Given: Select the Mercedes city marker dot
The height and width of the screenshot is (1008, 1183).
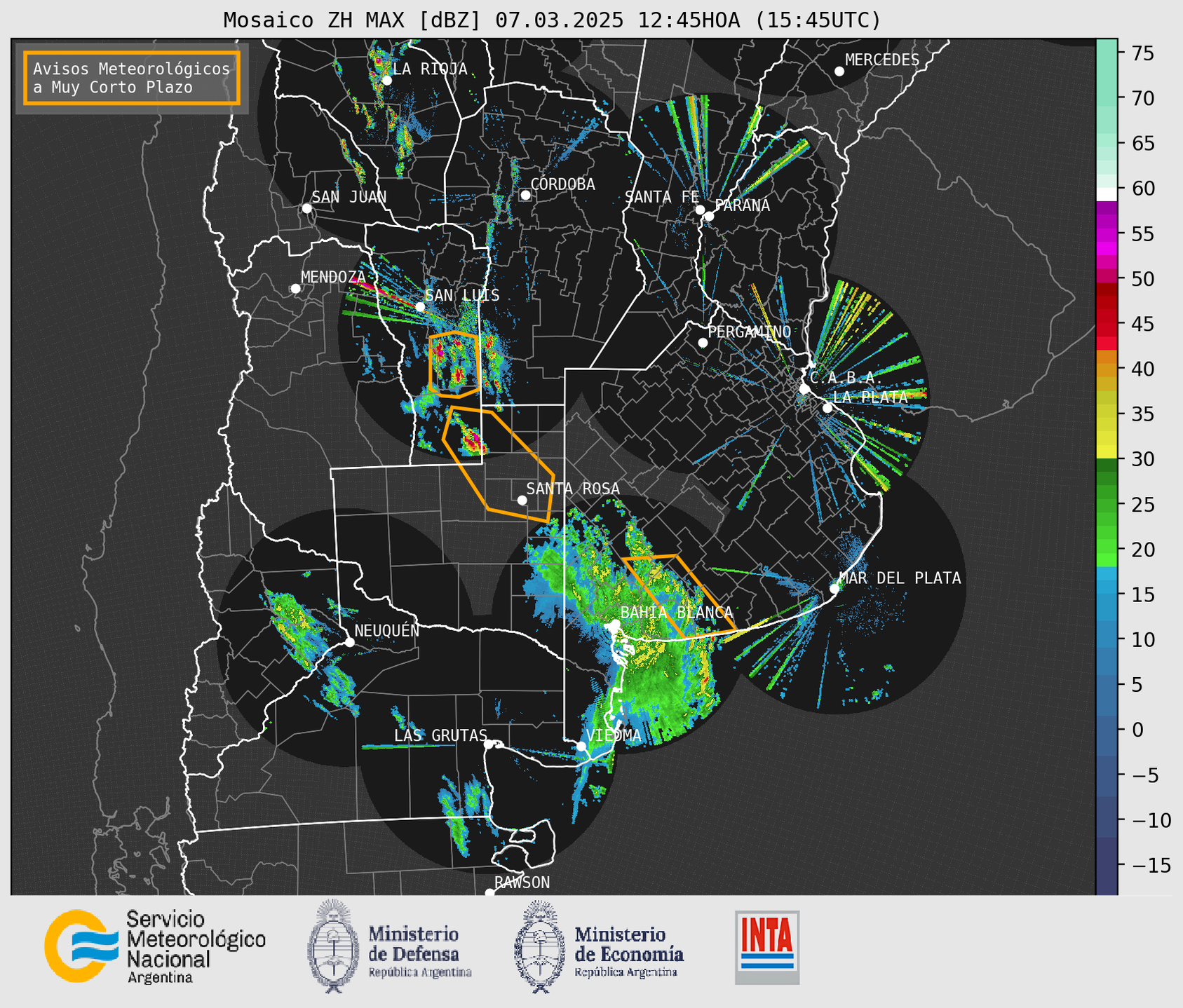Looking at the screenshot, I should (839, 71).
